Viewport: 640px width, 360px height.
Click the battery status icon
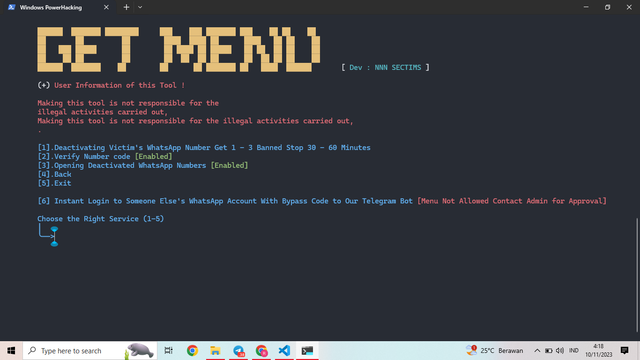pos(549,351)
